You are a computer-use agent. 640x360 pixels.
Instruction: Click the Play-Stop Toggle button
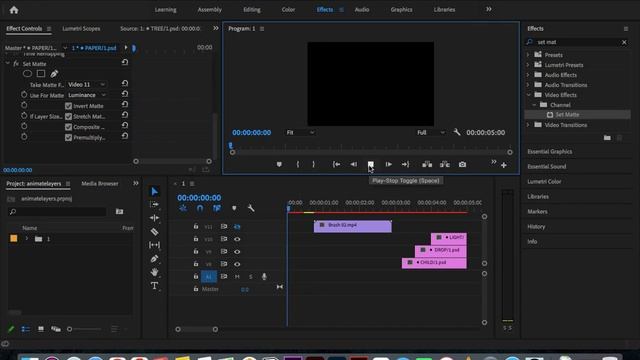tap(371, 164)
